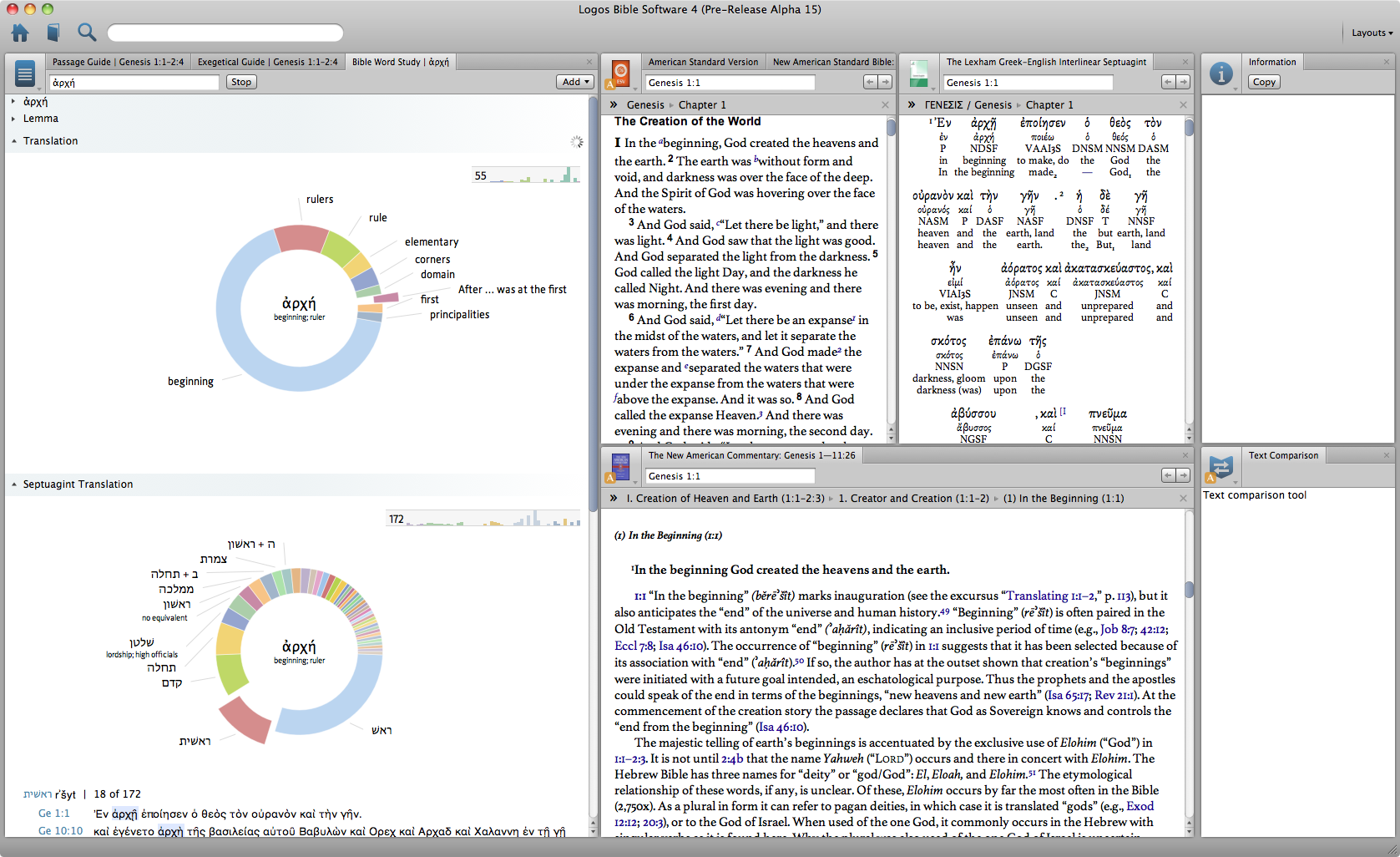Image resolution: width=1400 pixels, height=857 pixels.
Task: Follow the Isa 65:17 reference link
Action: [x=1068, y=695]
